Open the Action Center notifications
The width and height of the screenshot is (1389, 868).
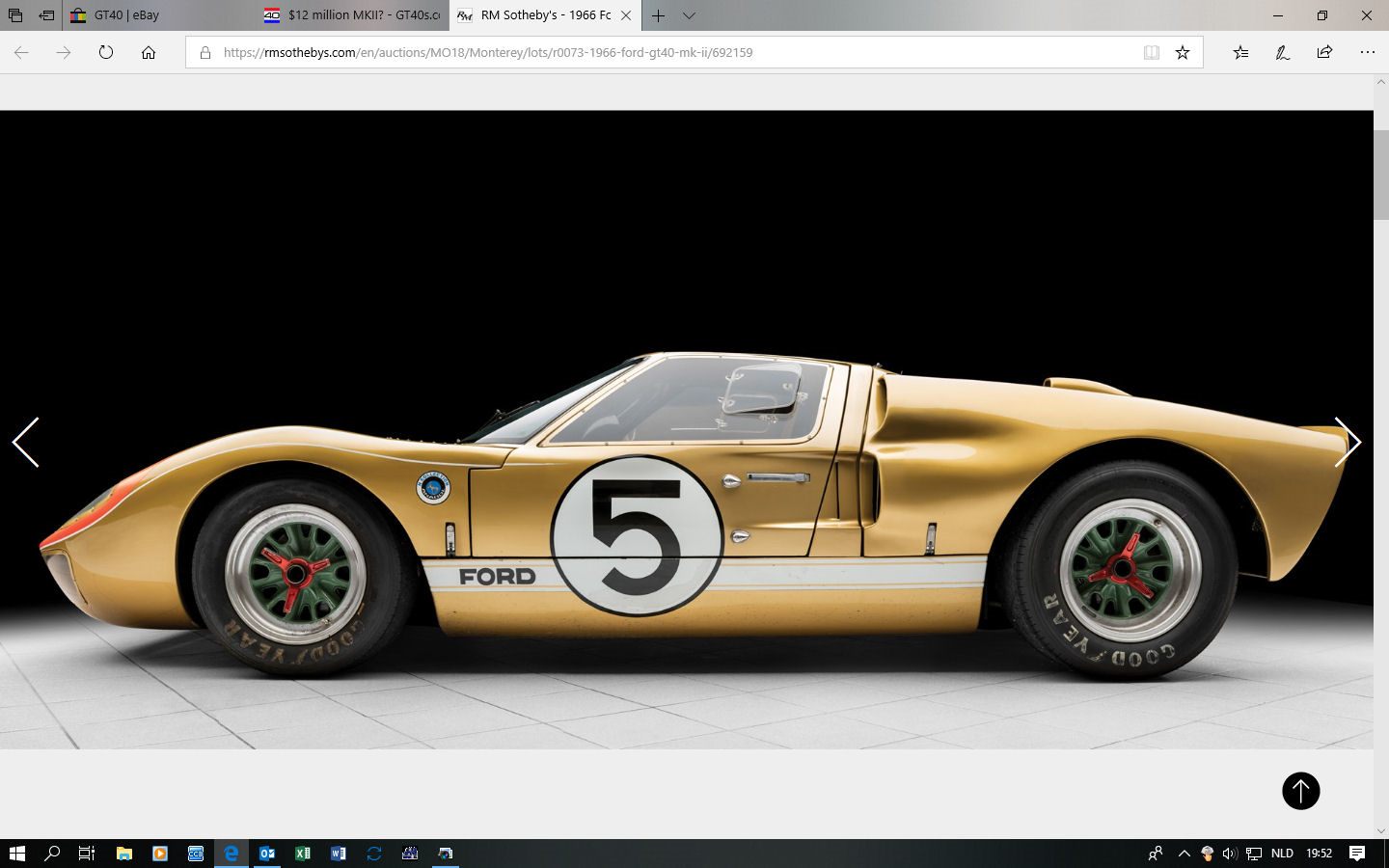pyautogui.click(x=1357, y=853)
